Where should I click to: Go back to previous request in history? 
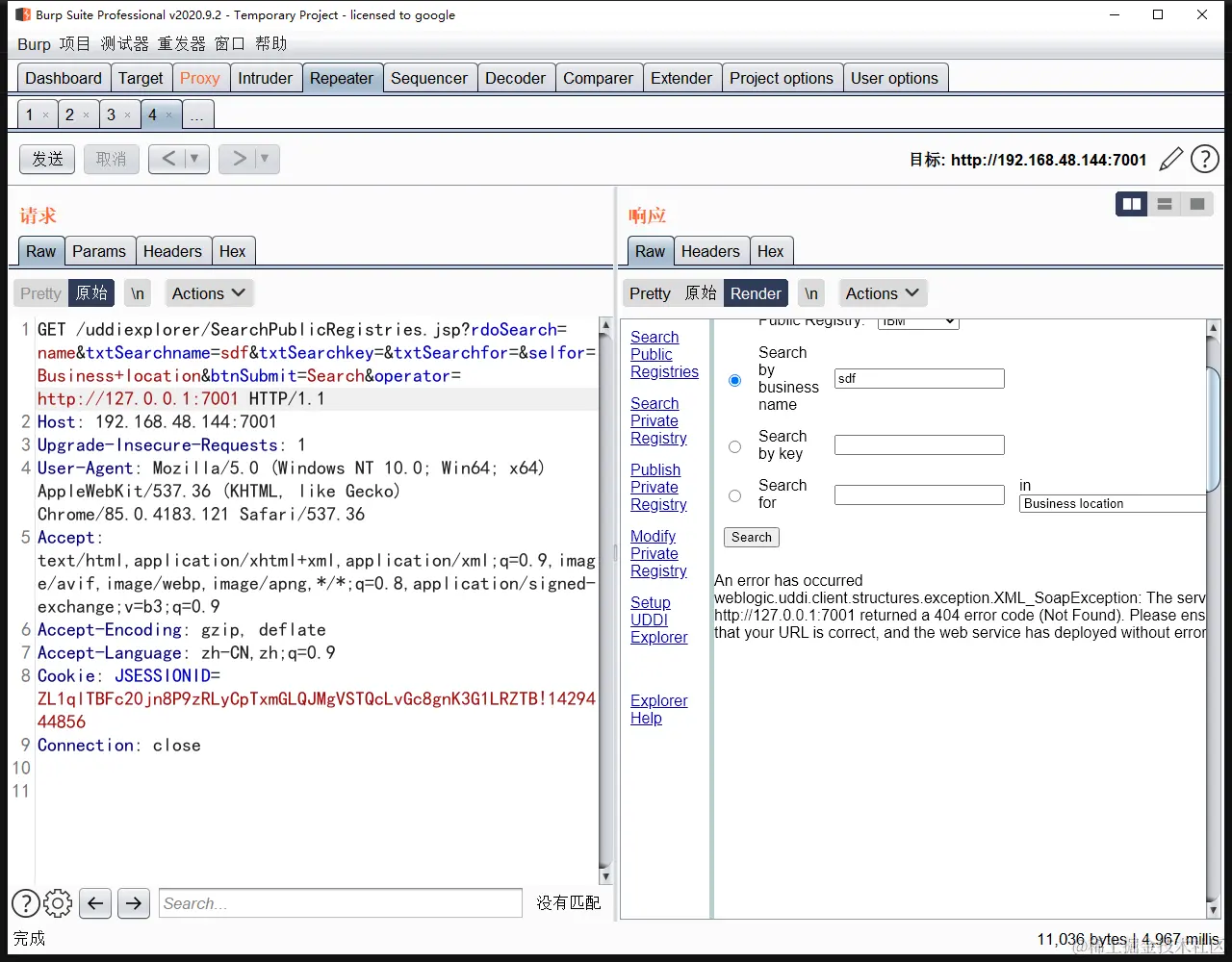pos(169,159)
